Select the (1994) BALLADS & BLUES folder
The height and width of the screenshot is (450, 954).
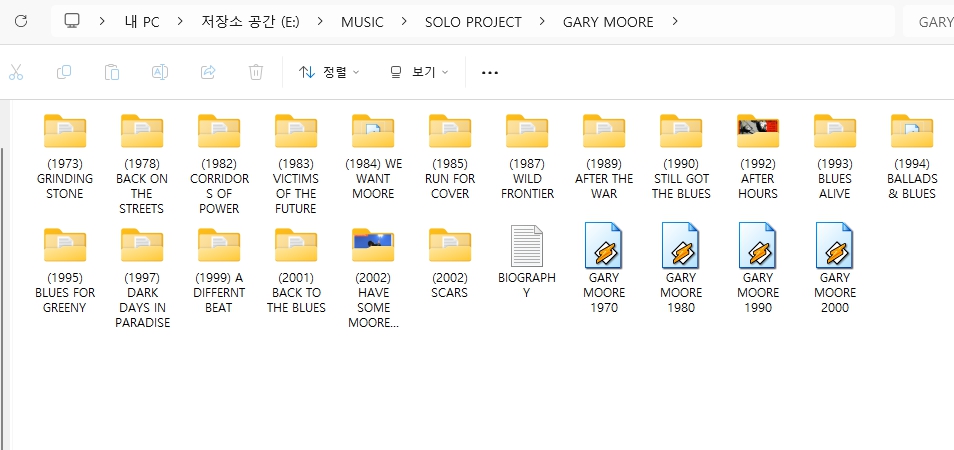911,156
